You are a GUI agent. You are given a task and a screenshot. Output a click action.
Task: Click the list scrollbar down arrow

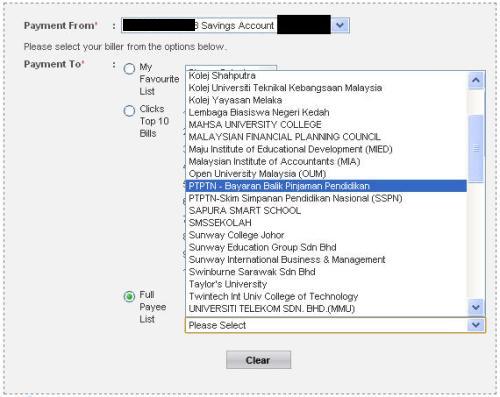click(476, 307)
